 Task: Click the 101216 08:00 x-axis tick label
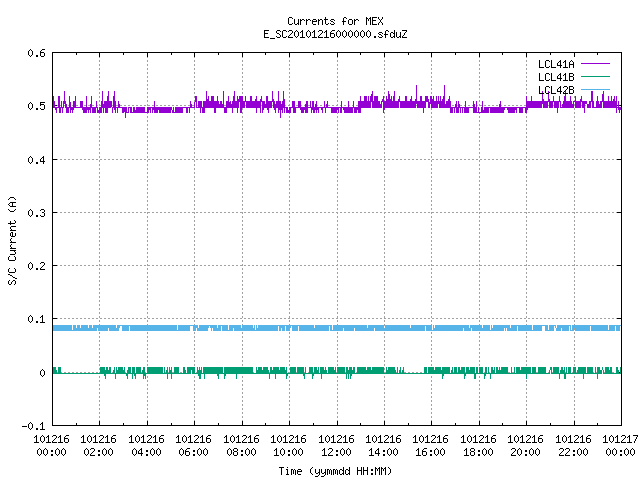(x=241, y=445)
